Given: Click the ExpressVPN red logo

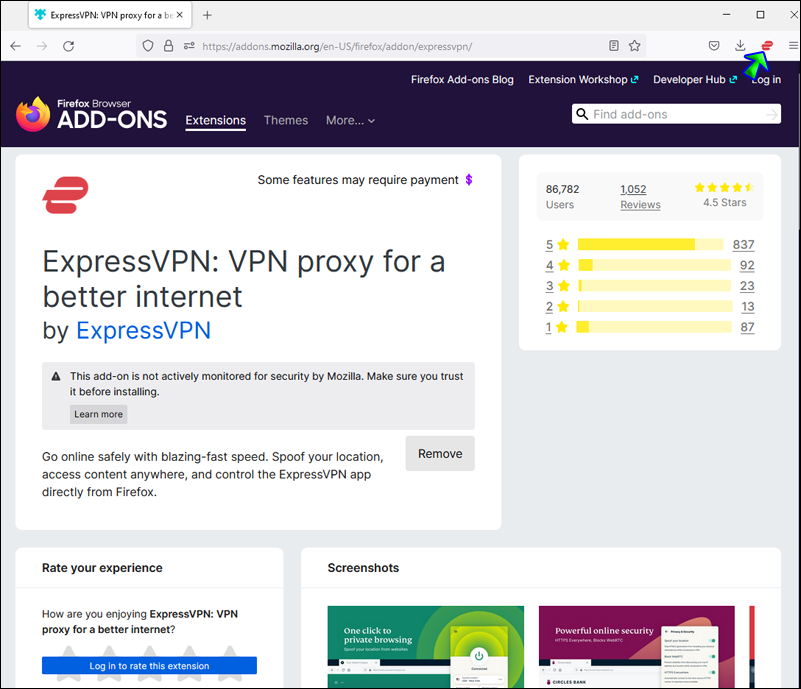Looking at the screenshot, I should [65, 195].
